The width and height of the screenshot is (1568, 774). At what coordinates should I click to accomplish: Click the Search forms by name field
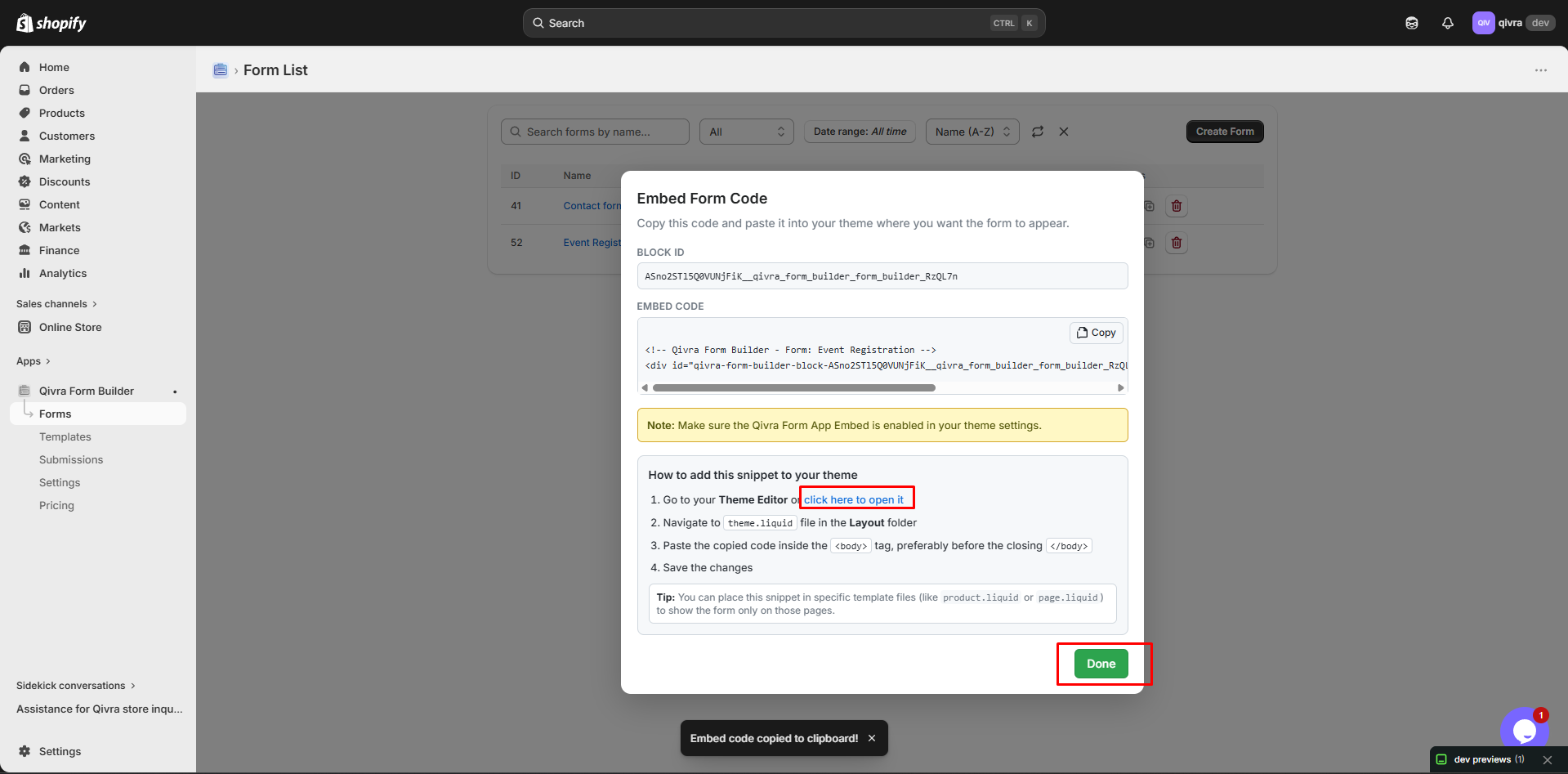coord(595,132)
